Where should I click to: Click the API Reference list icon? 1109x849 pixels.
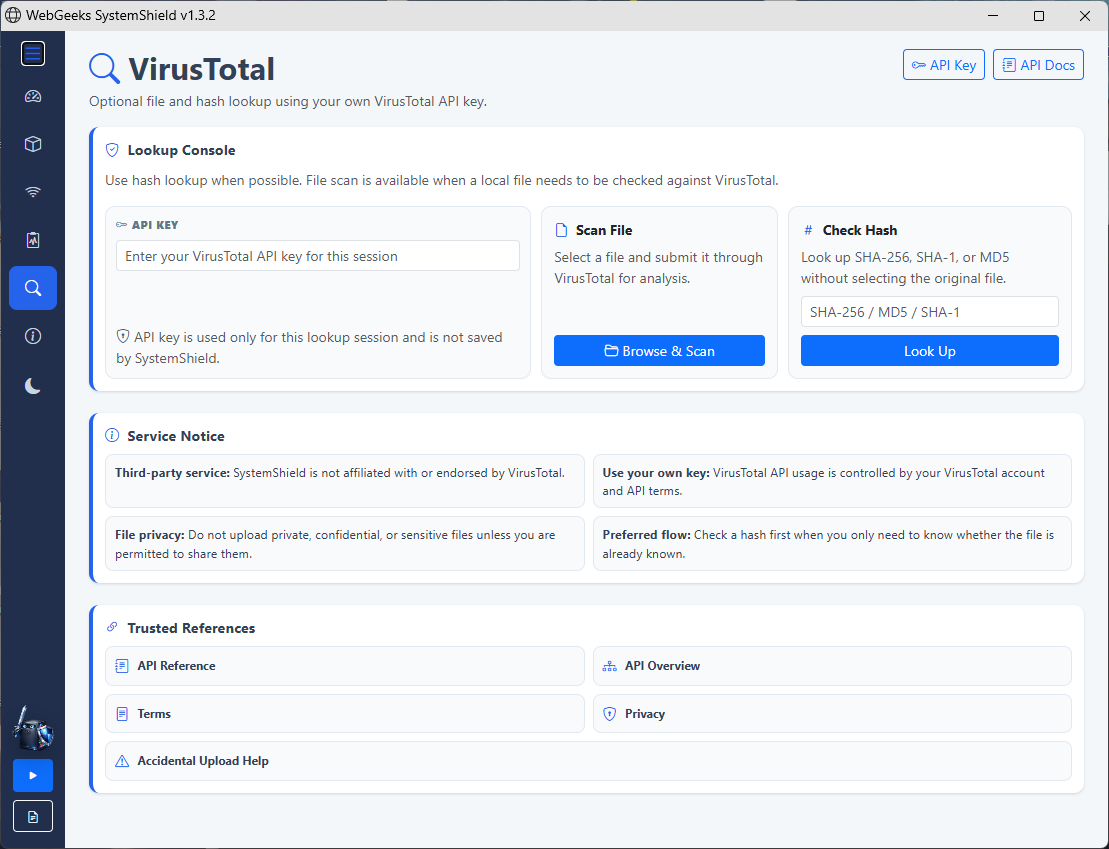pos(122,666)
